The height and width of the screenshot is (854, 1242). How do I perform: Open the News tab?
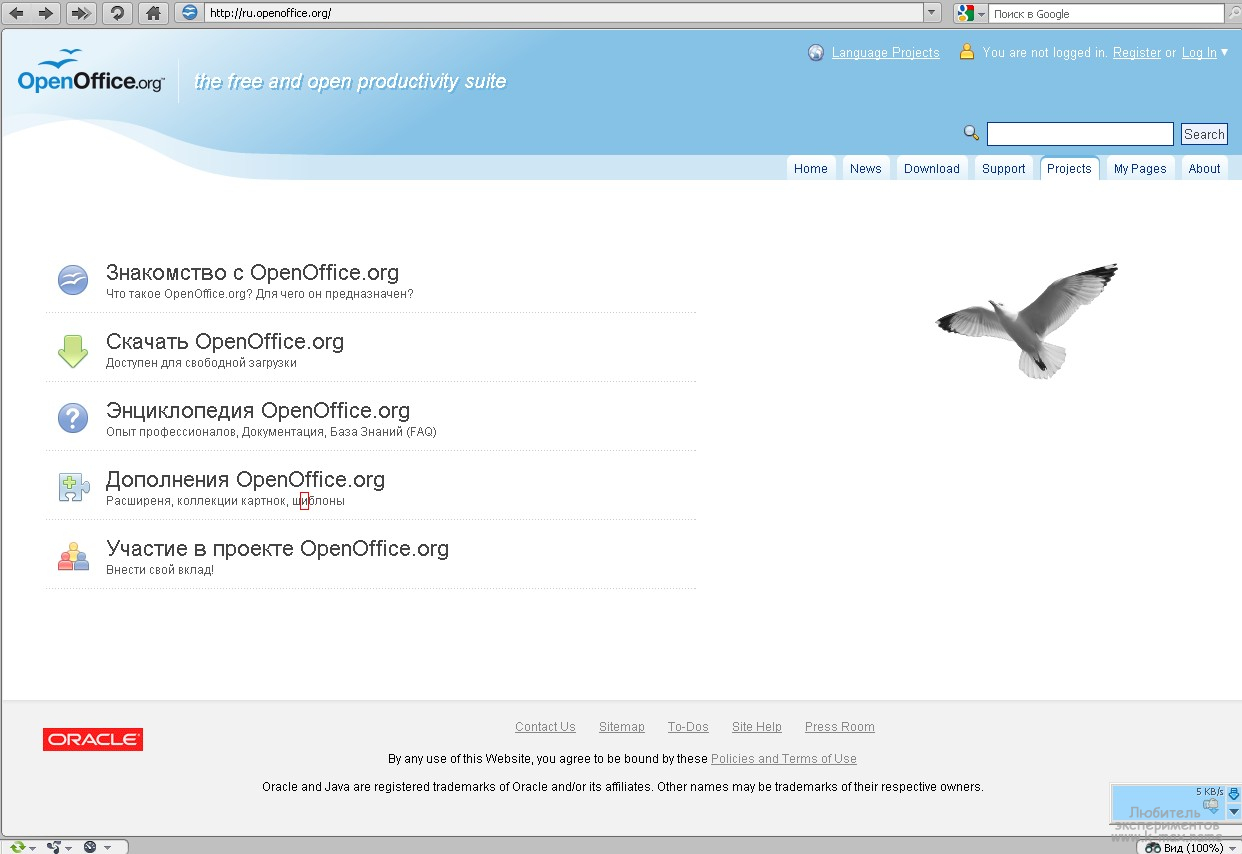click(x=866, y=168)
